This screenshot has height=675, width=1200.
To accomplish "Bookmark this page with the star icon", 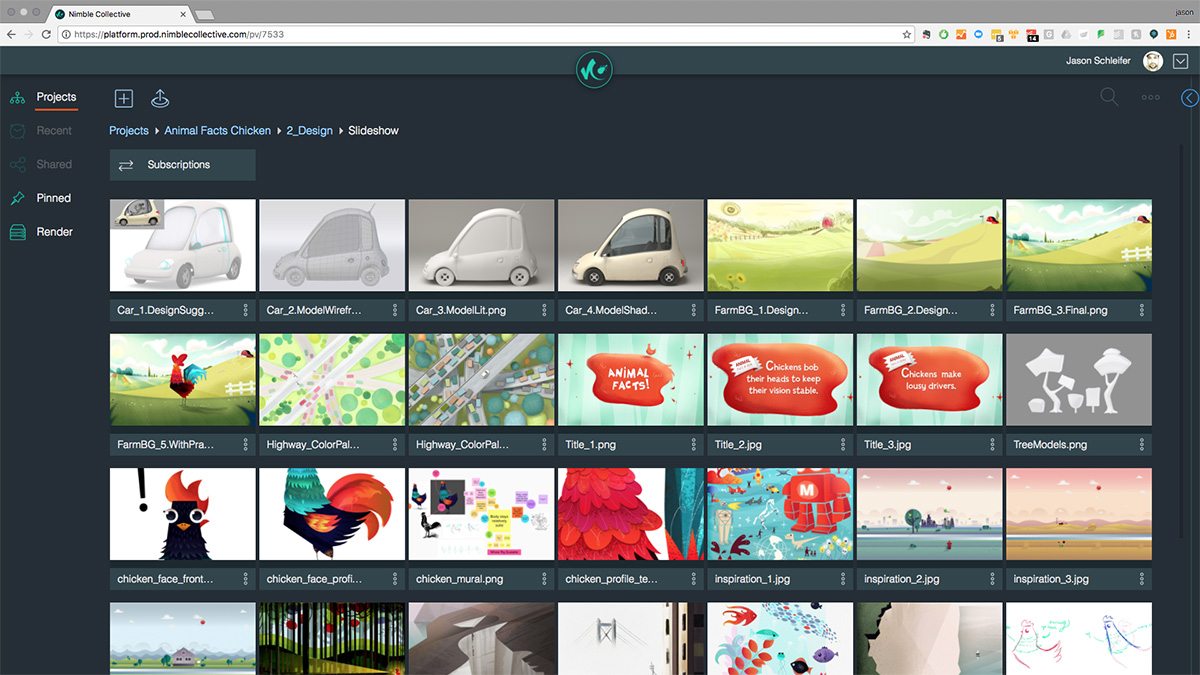I will (x=906, y=34).
